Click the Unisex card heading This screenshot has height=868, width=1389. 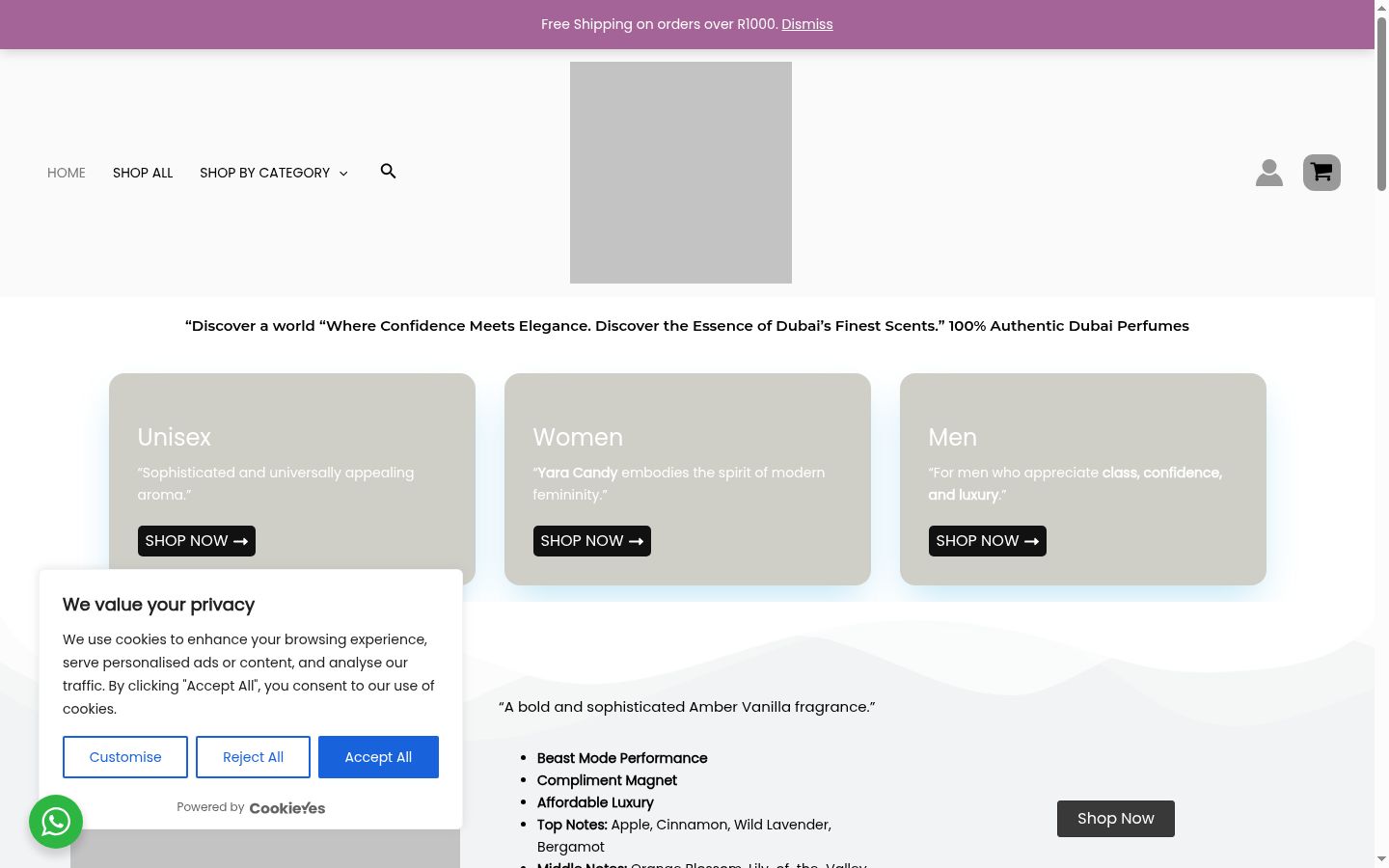(x=175, y=437)
